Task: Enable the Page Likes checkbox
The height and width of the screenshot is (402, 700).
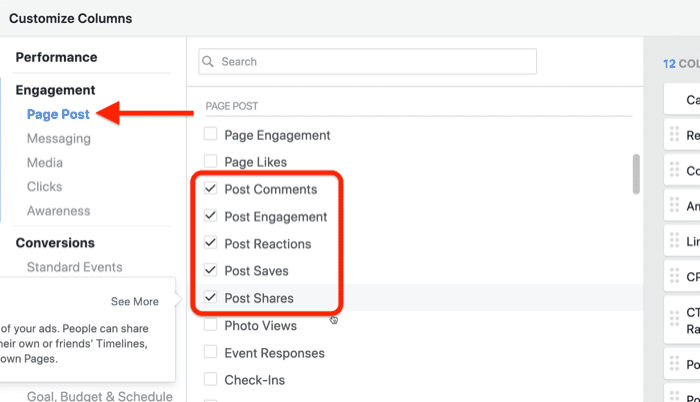Action: 210,162
